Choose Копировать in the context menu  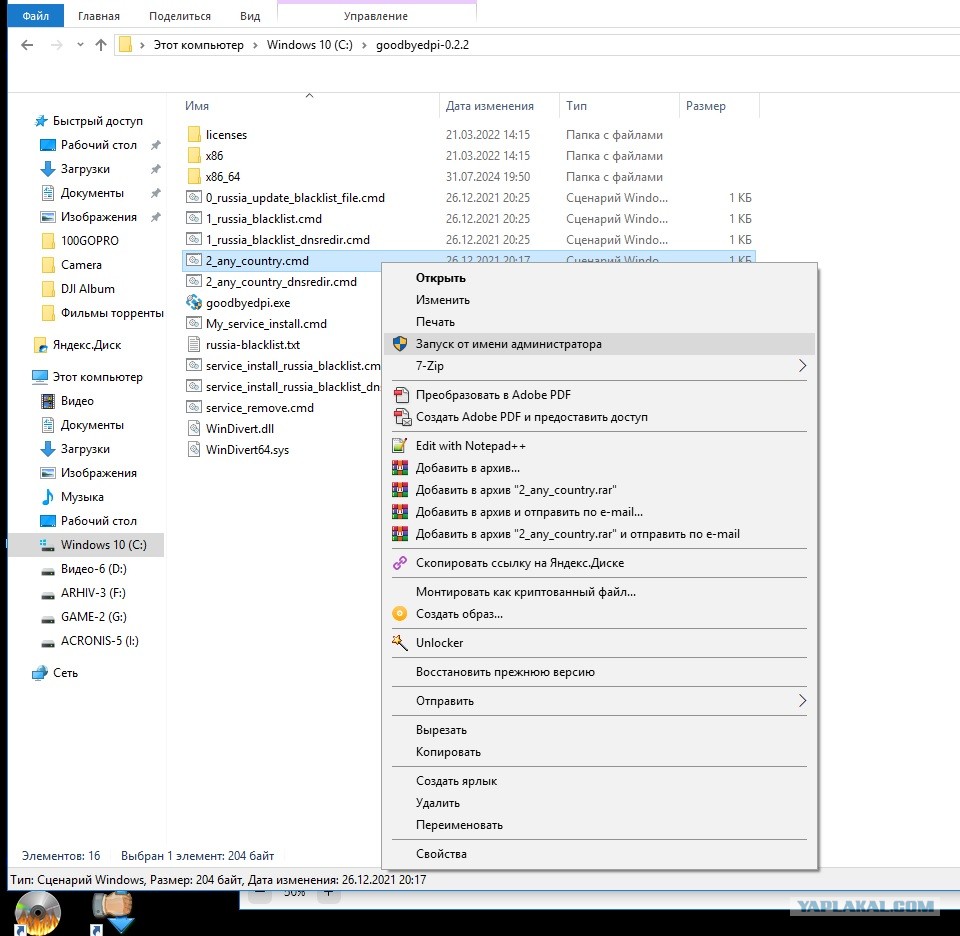(x=448, y=752)
